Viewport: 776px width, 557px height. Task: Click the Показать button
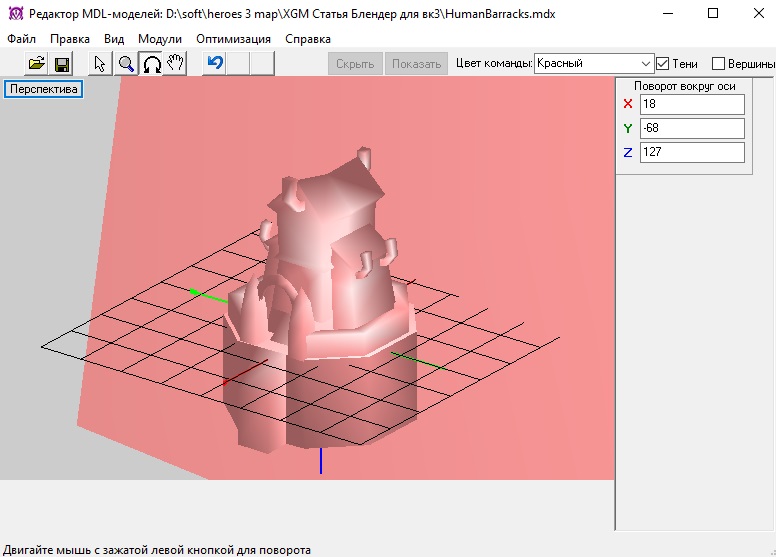tap(416, 64)
